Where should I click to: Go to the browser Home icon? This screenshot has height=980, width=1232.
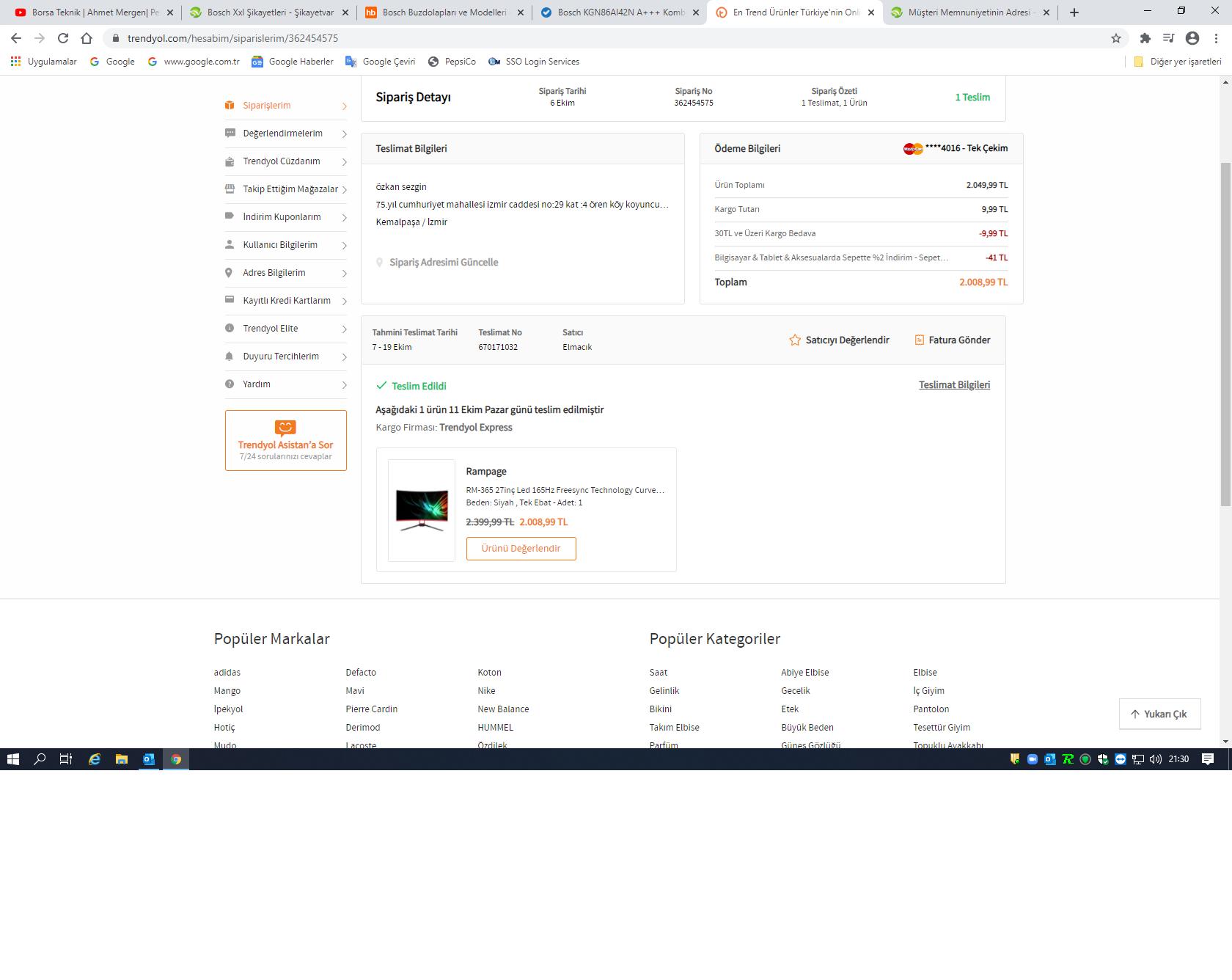click(87, 38)
